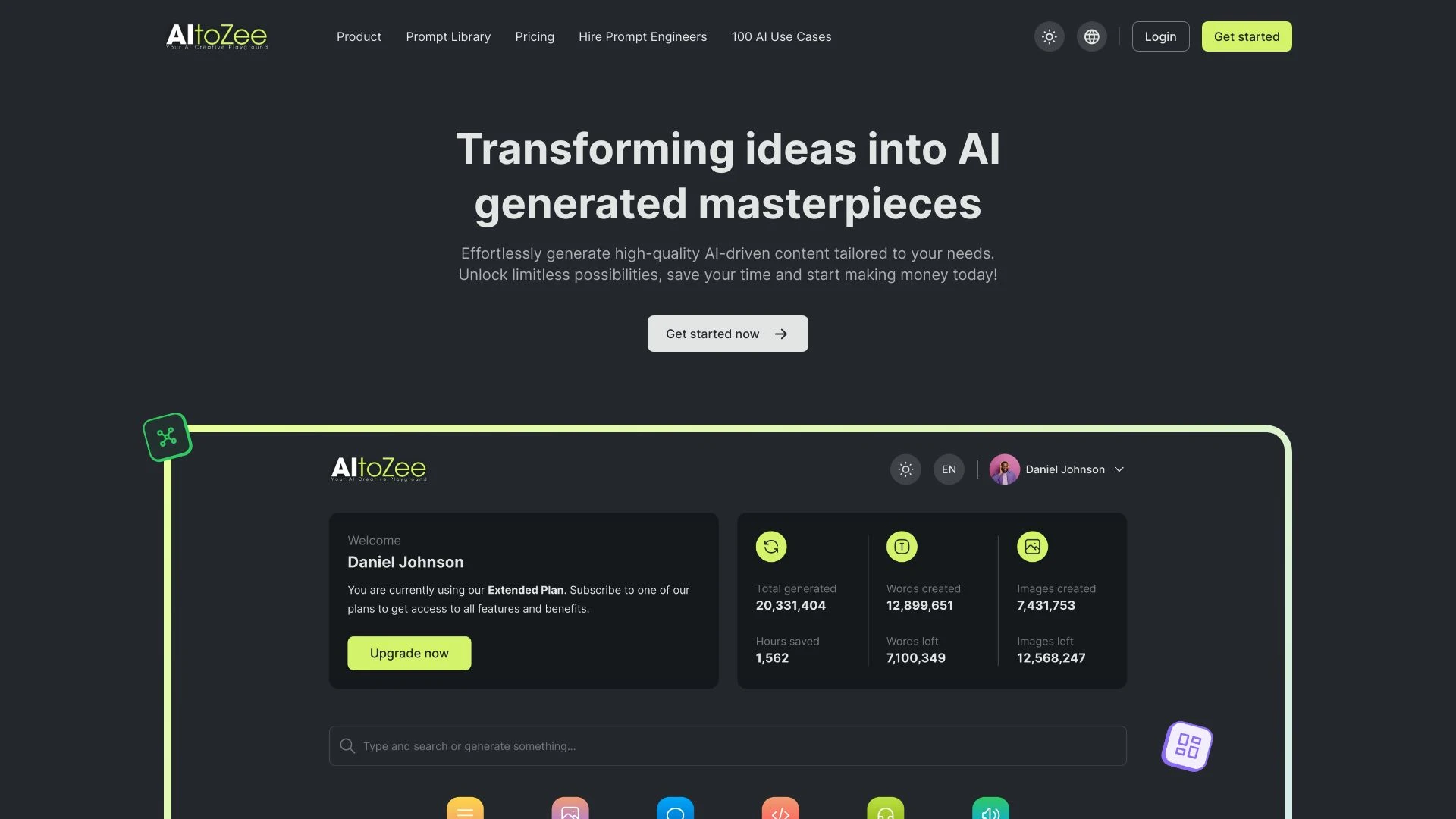The width and height of the screenshot is (1456, 819).
Task: Click Login link in top navigation
Action: (1161, 36)
